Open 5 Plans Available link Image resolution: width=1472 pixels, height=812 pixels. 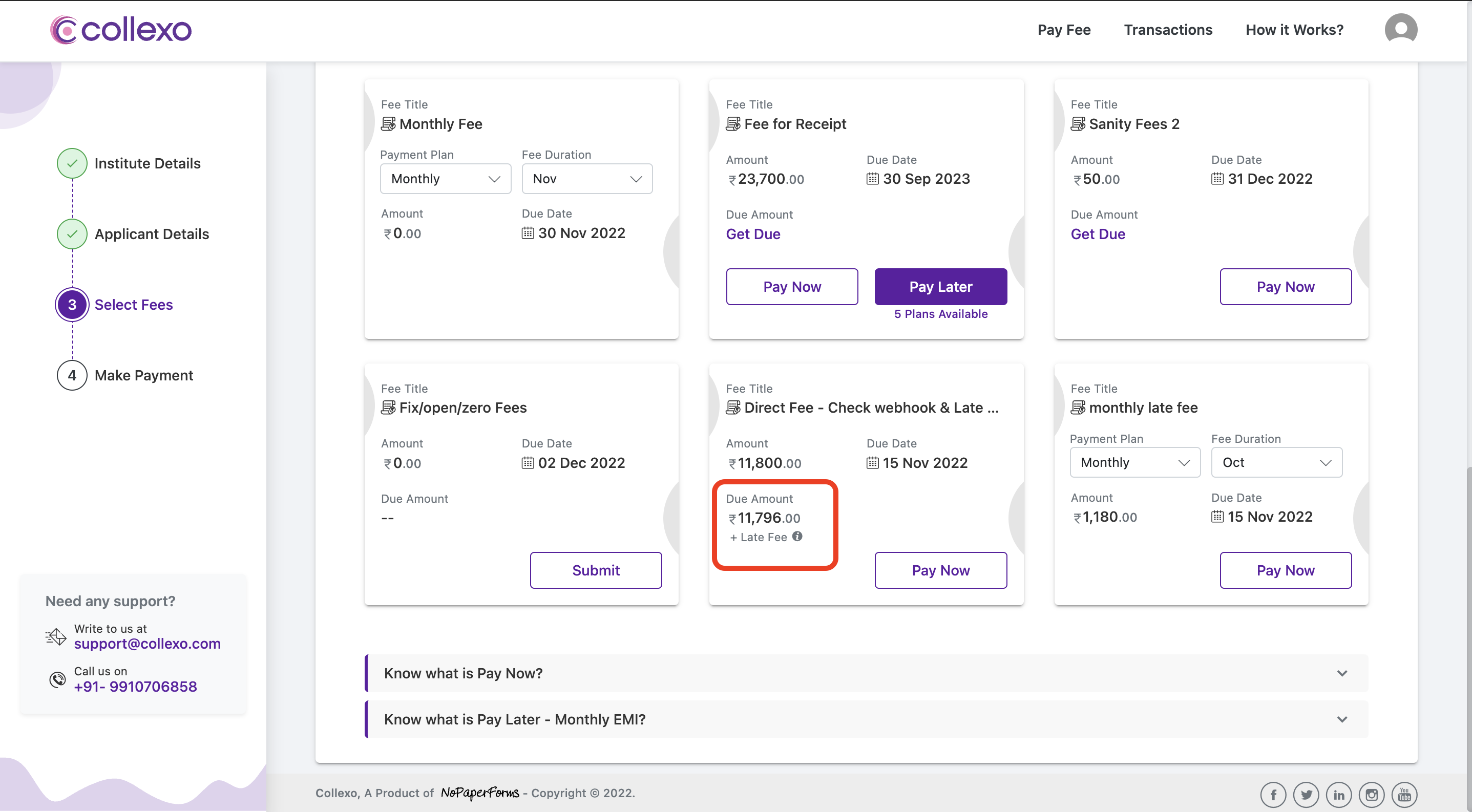[940, 314]
